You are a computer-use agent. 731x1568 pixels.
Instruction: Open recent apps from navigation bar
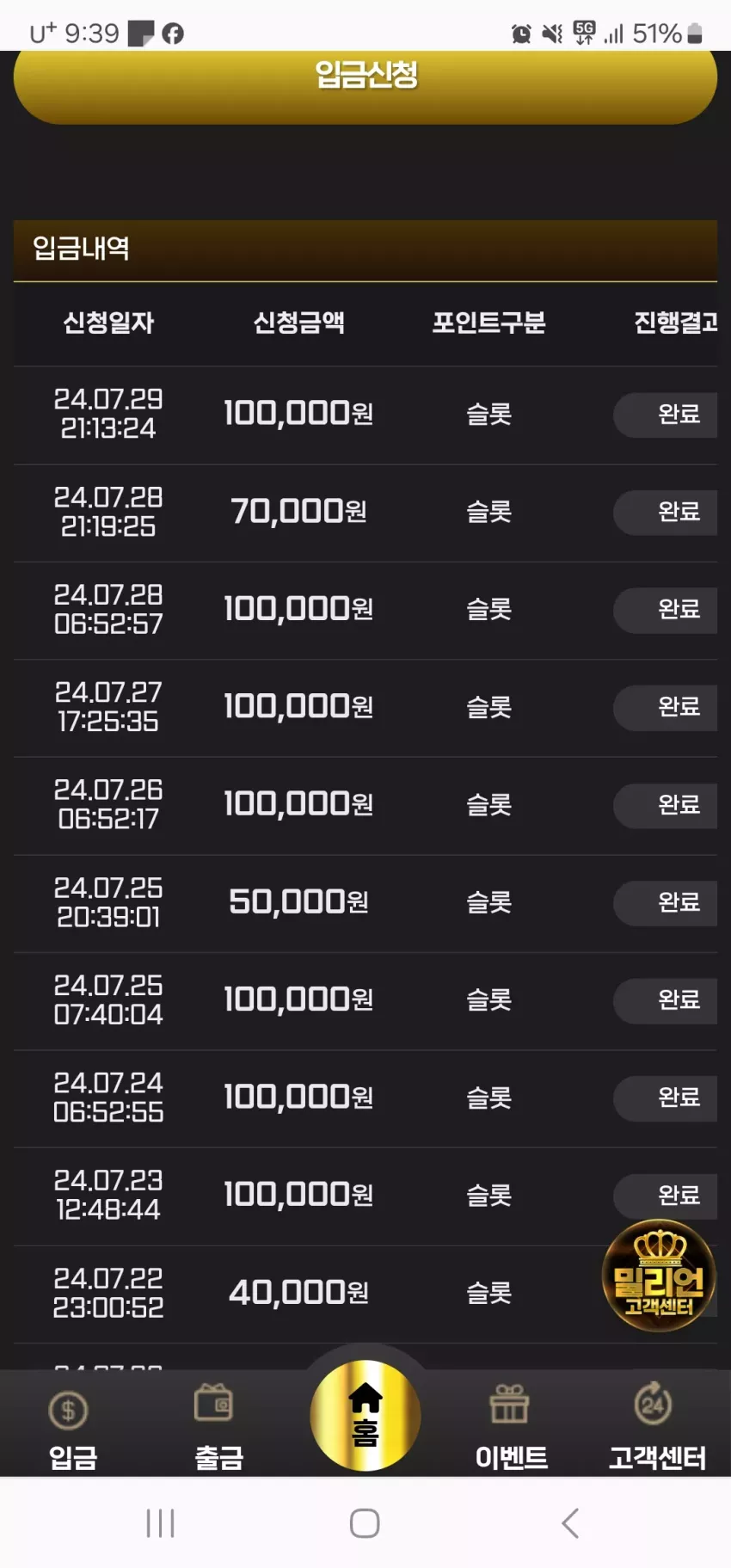(x=161, y=1522)
